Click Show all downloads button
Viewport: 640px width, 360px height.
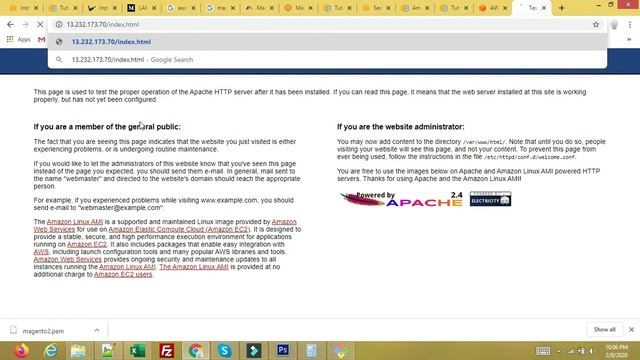tap(604, 329)
